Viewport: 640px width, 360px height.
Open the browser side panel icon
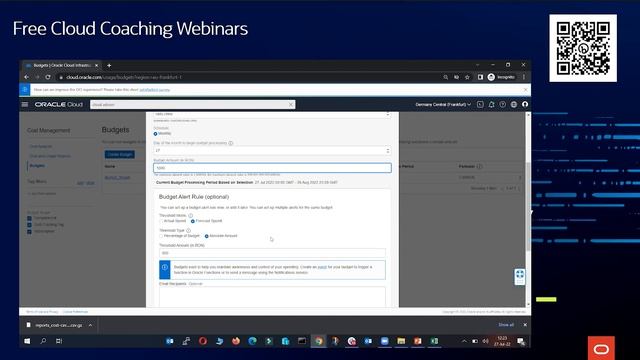tap(480, 77)
